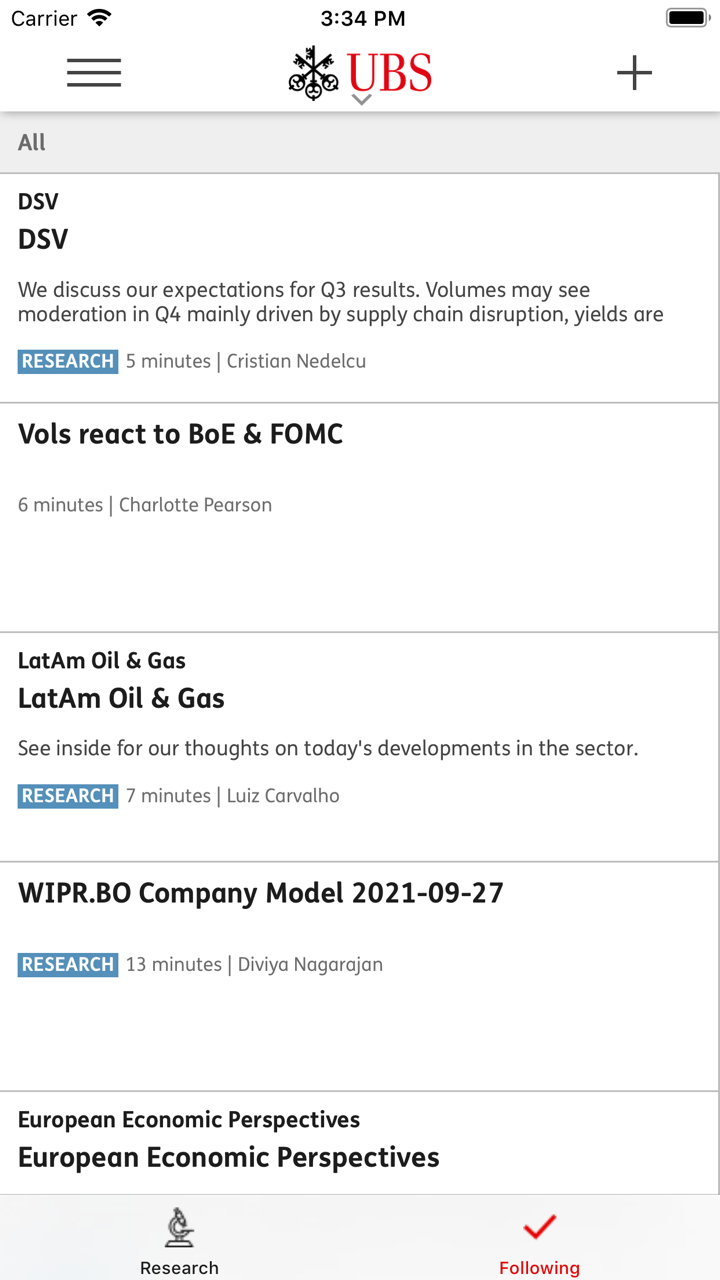Open the hamburger menu
This screenshot has height=1280, width=720.
tap(94, 73)
